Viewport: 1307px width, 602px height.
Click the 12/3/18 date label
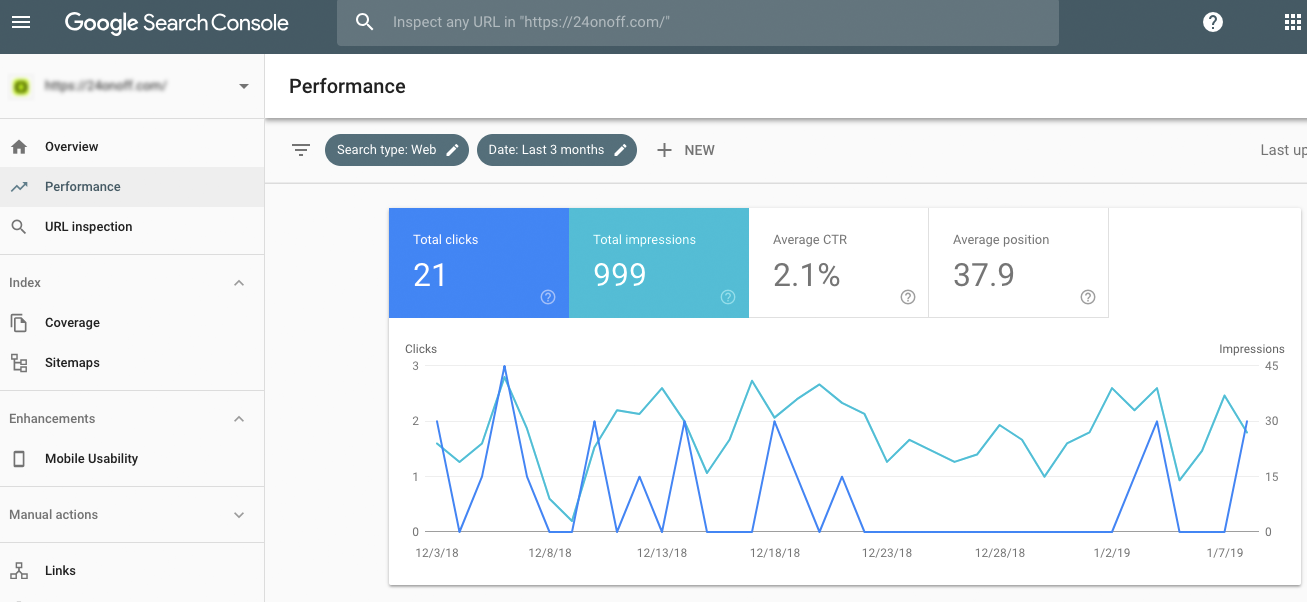pyautogui.click(x=436, y=553)
